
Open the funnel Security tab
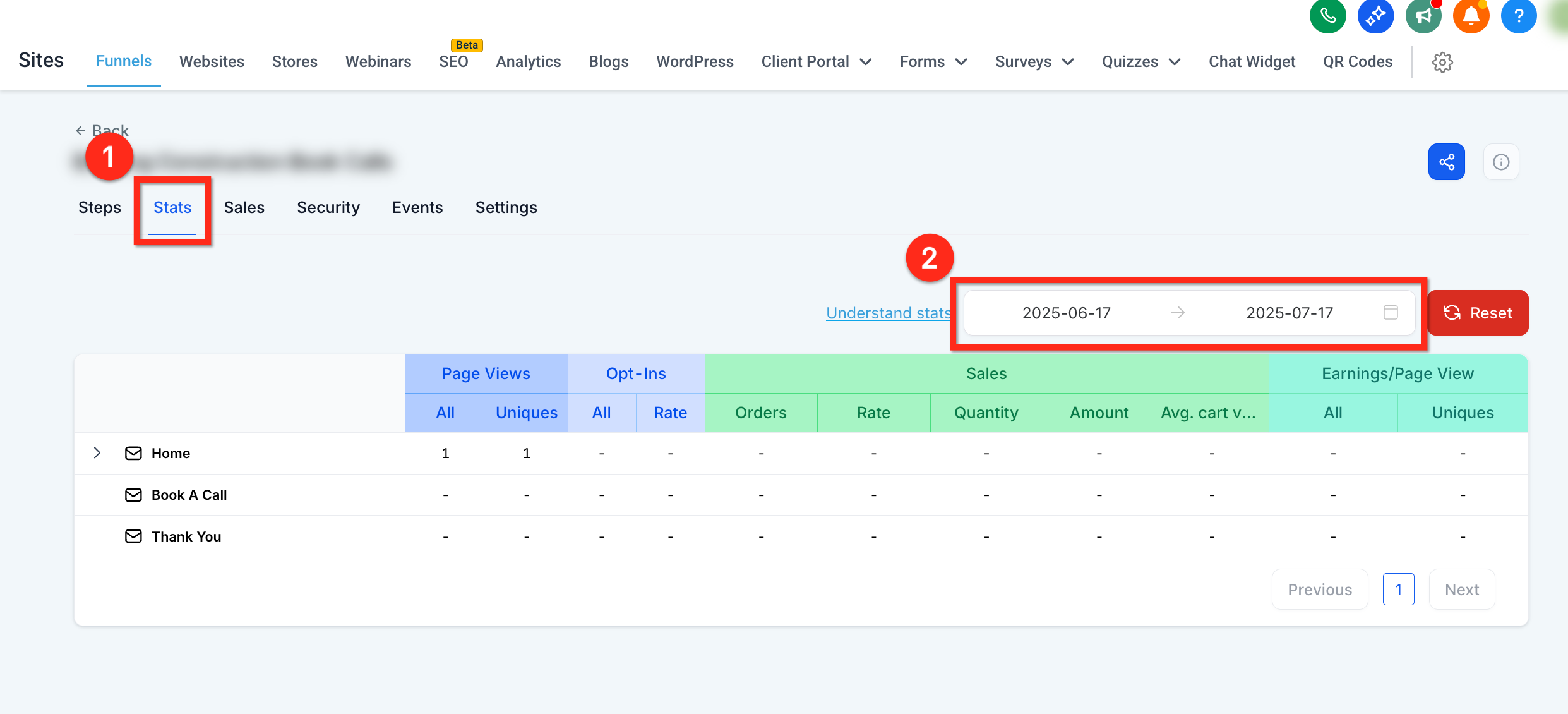pyautogui.click(x=328, y=207)
